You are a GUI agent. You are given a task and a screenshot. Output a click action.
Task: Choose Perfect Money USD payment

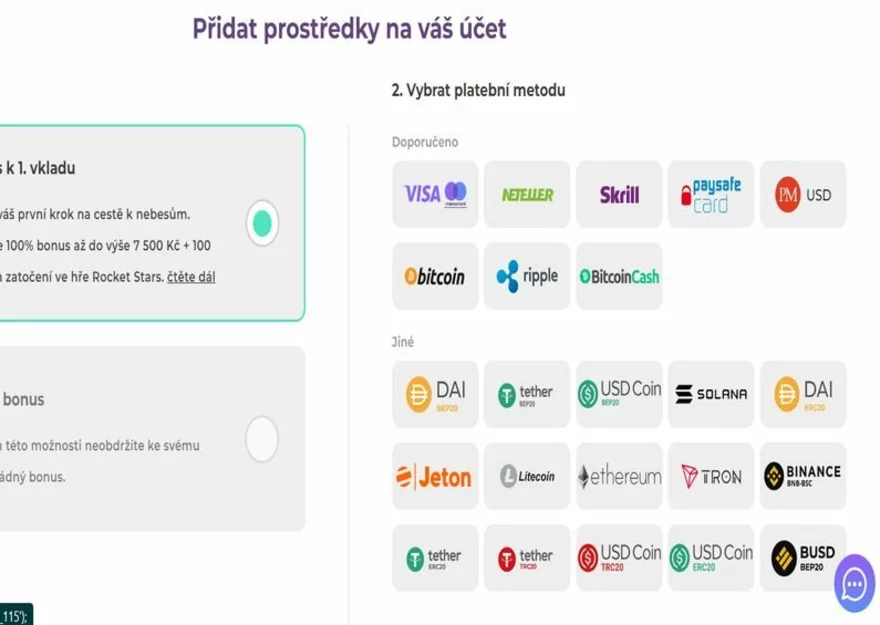click(x=803, y=194)
